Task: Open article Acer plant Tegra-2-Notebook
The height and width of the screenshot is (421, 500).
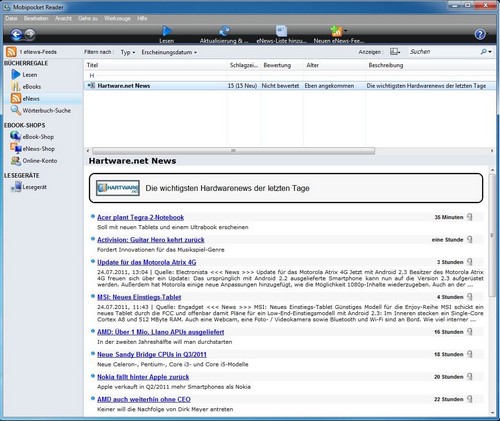Action: (140, 217)
